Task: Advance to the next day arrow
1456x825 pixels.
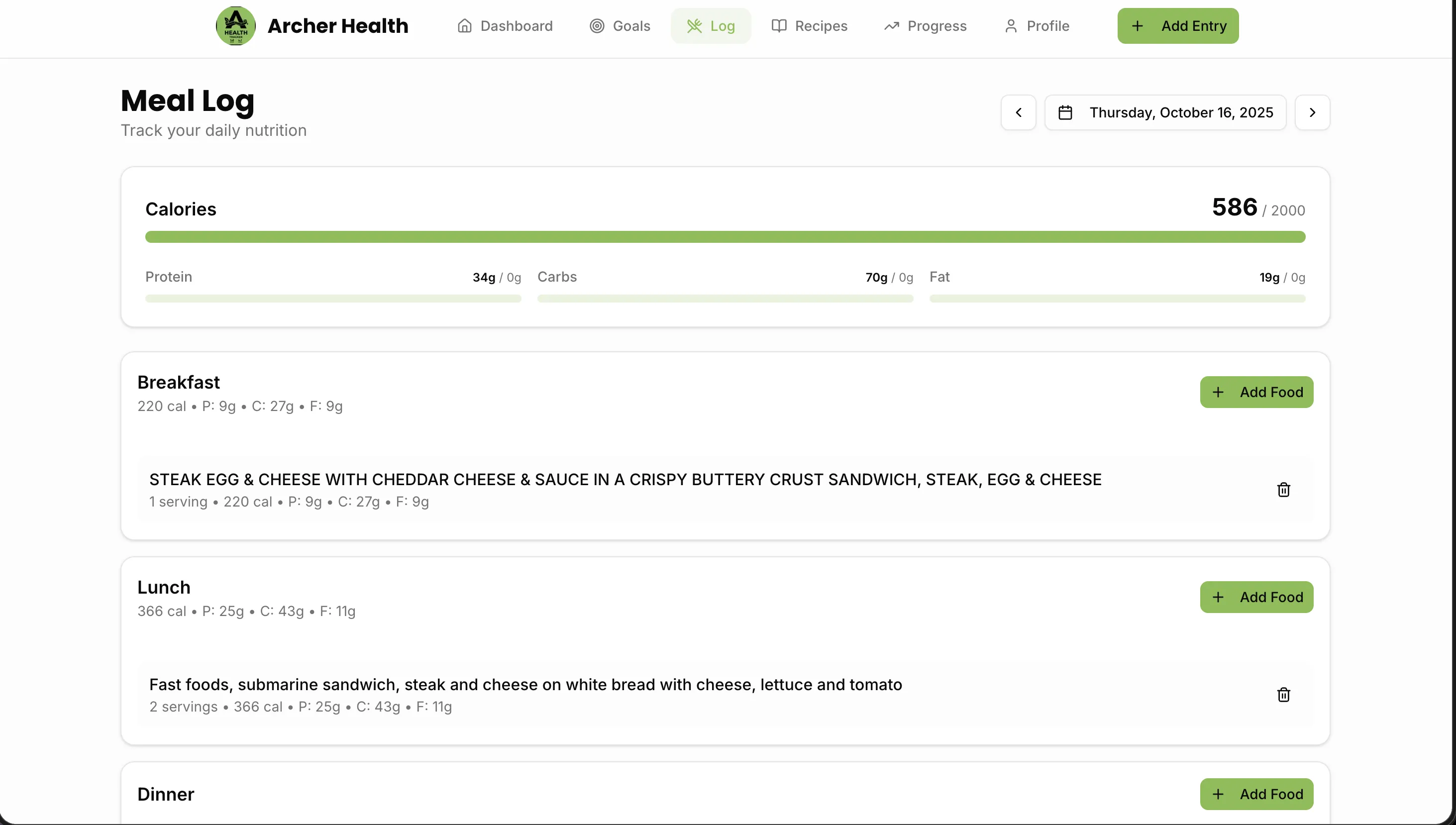Action: [x=1312, y=113]
